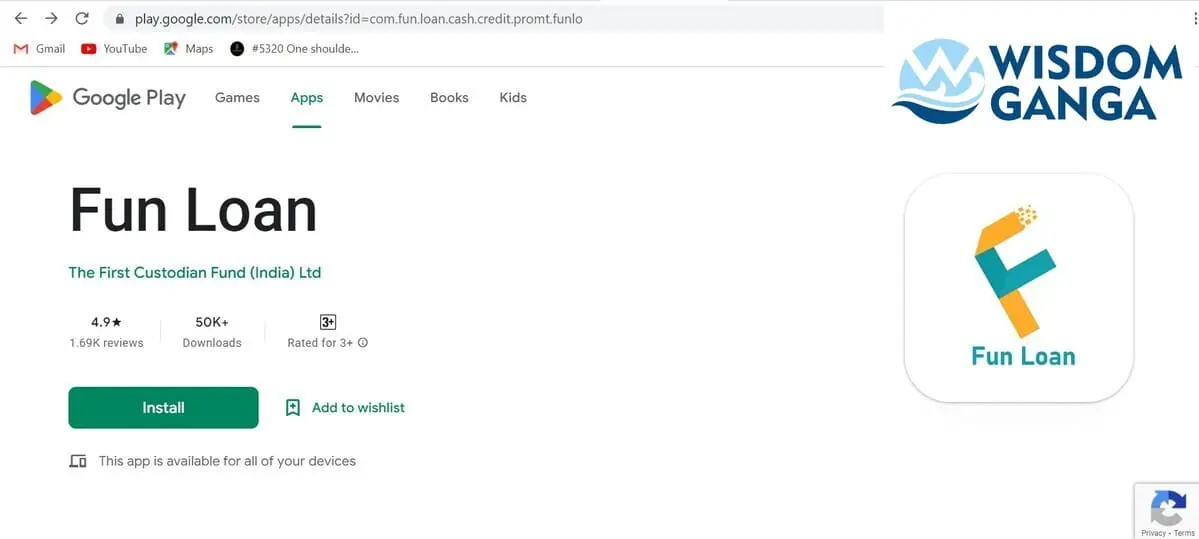This screenshot has height=539, width=1199.
Task: Click the 50K+ downloads count
Action: click(212, 322)
